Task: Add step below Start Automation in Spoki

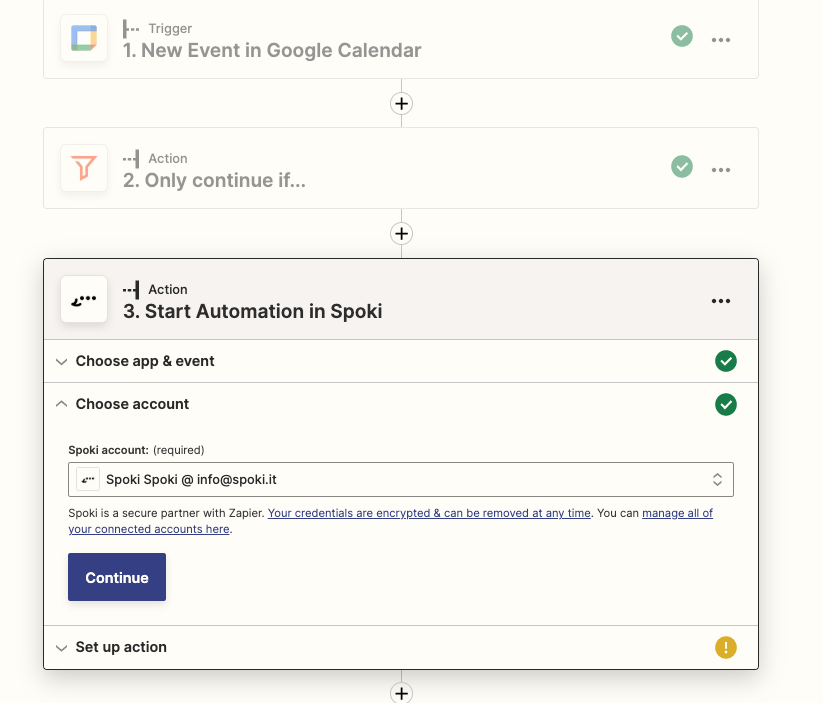Action: coord(401,693)
